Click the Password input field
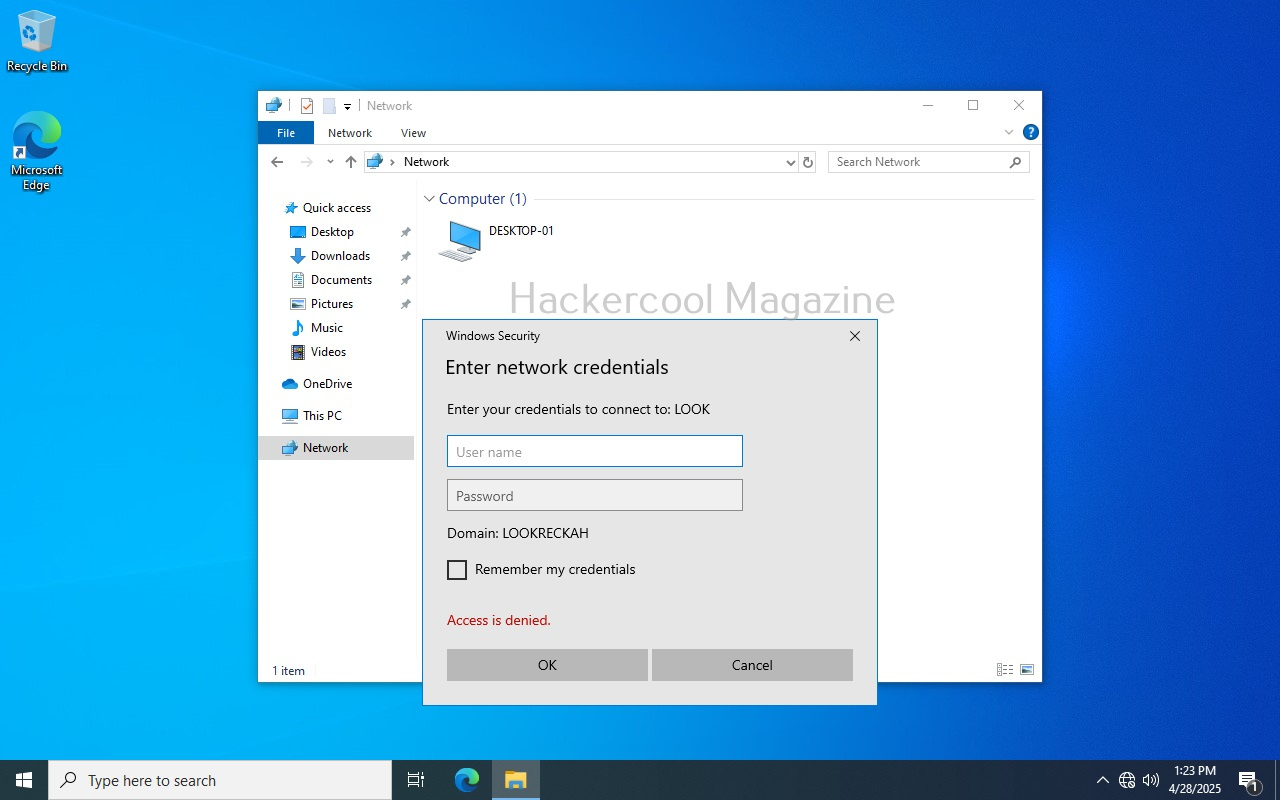Viewport: 1280px width, 800px height. point(594,495)
